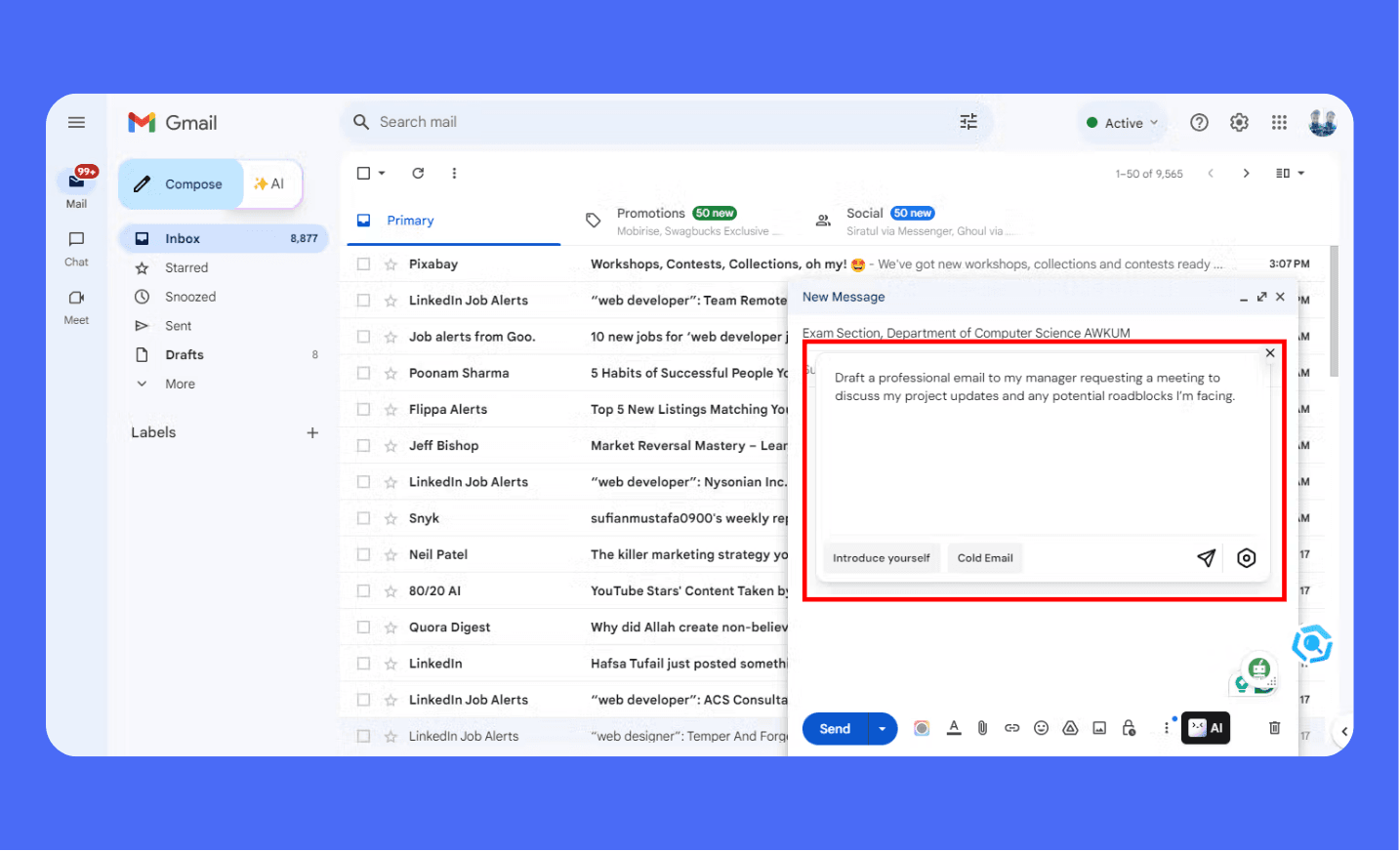Click the black AI button in compose toolbar
The width and height of the screenshot is (1400, 851).
point(1206,728)
